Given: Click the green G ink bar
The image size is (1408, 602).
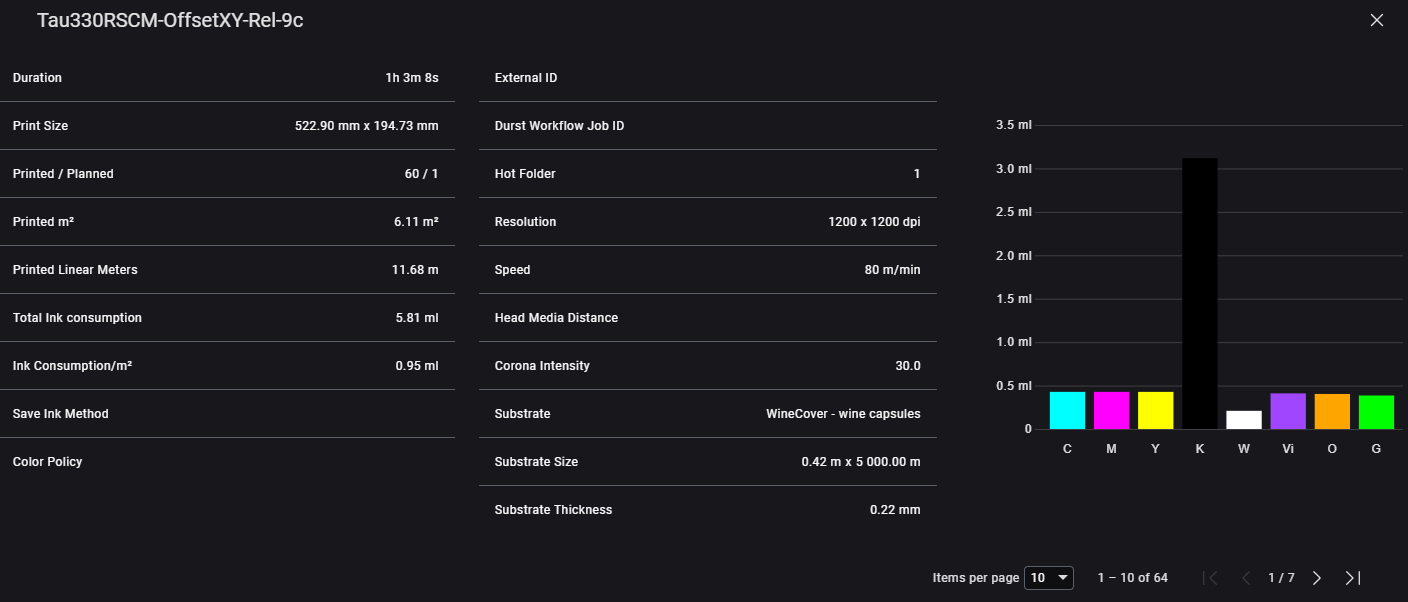Looking at the screenshot, I should click(x=1376, y=412).
